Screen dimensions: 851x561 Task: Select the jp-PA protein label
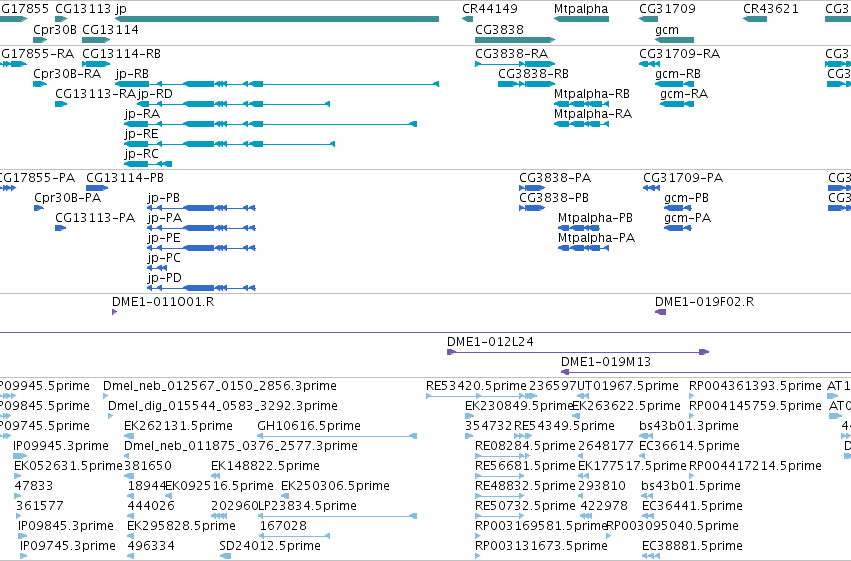(164, 219)
